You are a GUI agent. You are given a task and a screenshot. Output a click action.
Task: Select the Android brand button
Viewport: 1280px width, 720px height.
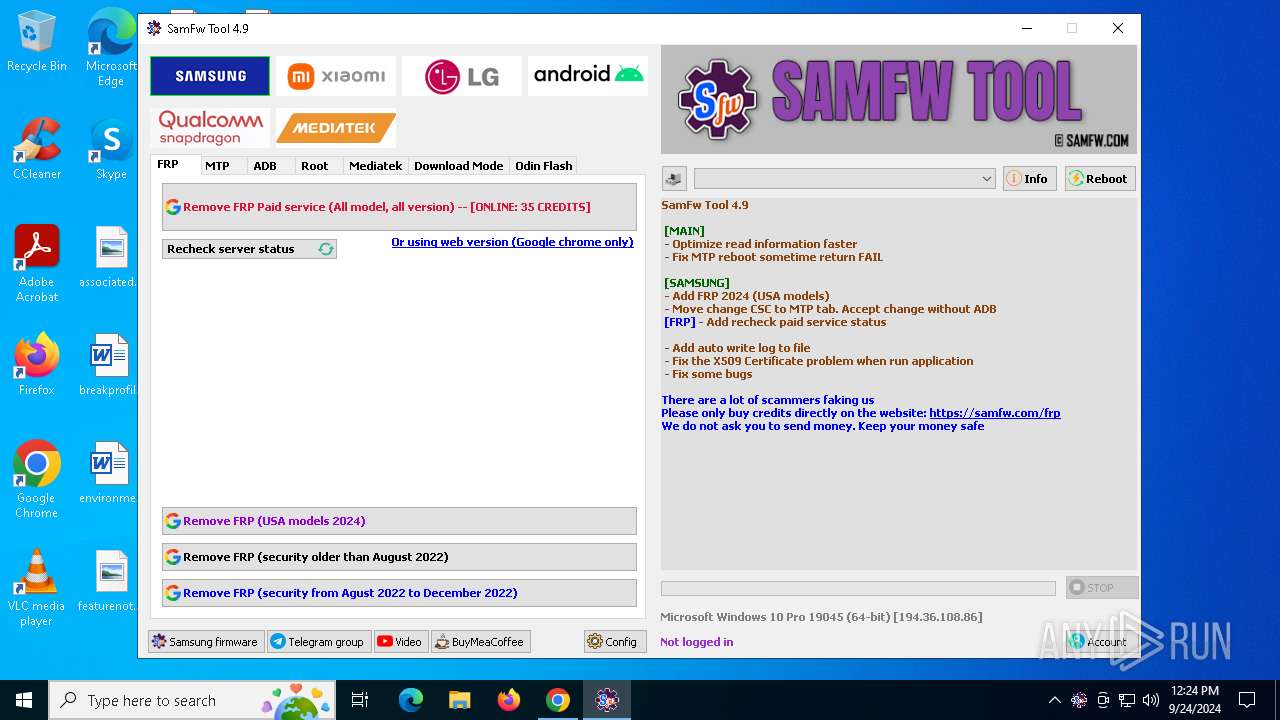tap(588, 76)
